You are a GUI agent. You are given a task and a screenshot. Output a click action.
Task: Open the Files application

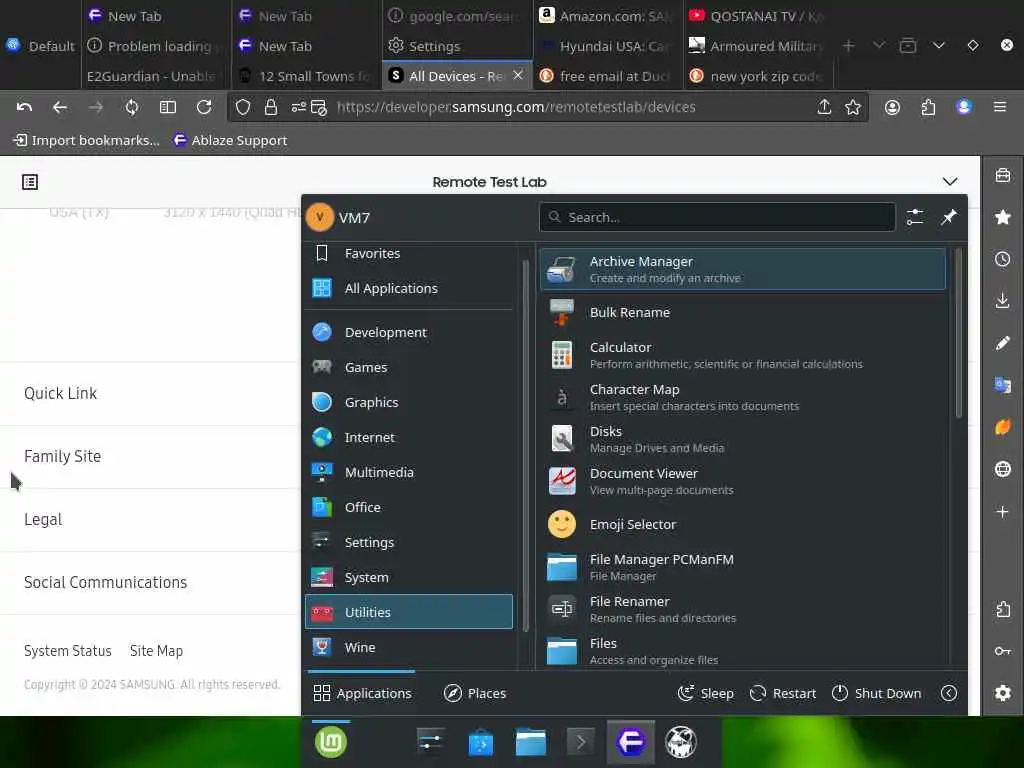pos(743,650)
